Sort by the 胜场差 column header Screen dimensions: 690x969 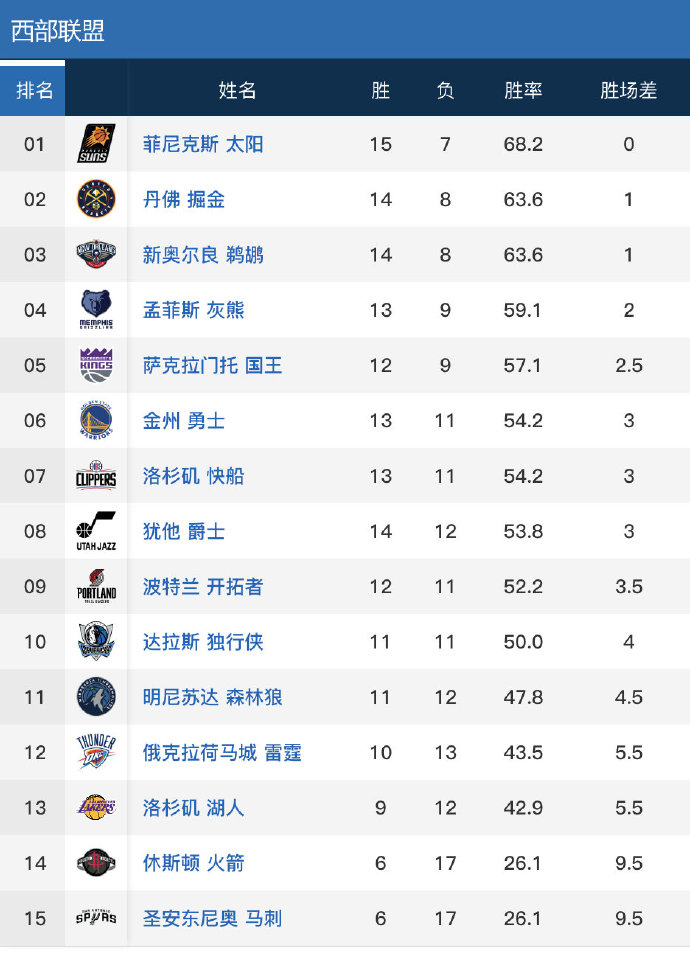click(x=628, y=90)
